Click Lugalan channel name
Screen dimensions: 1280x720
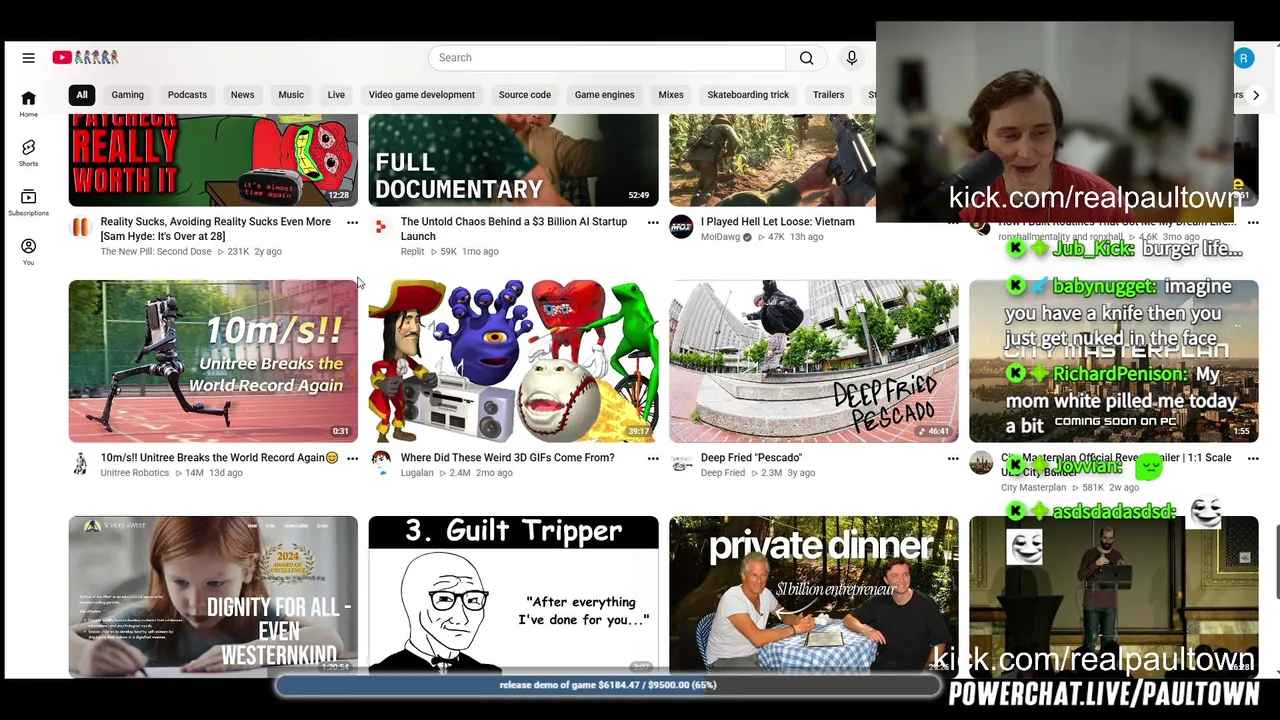(417, 473)
